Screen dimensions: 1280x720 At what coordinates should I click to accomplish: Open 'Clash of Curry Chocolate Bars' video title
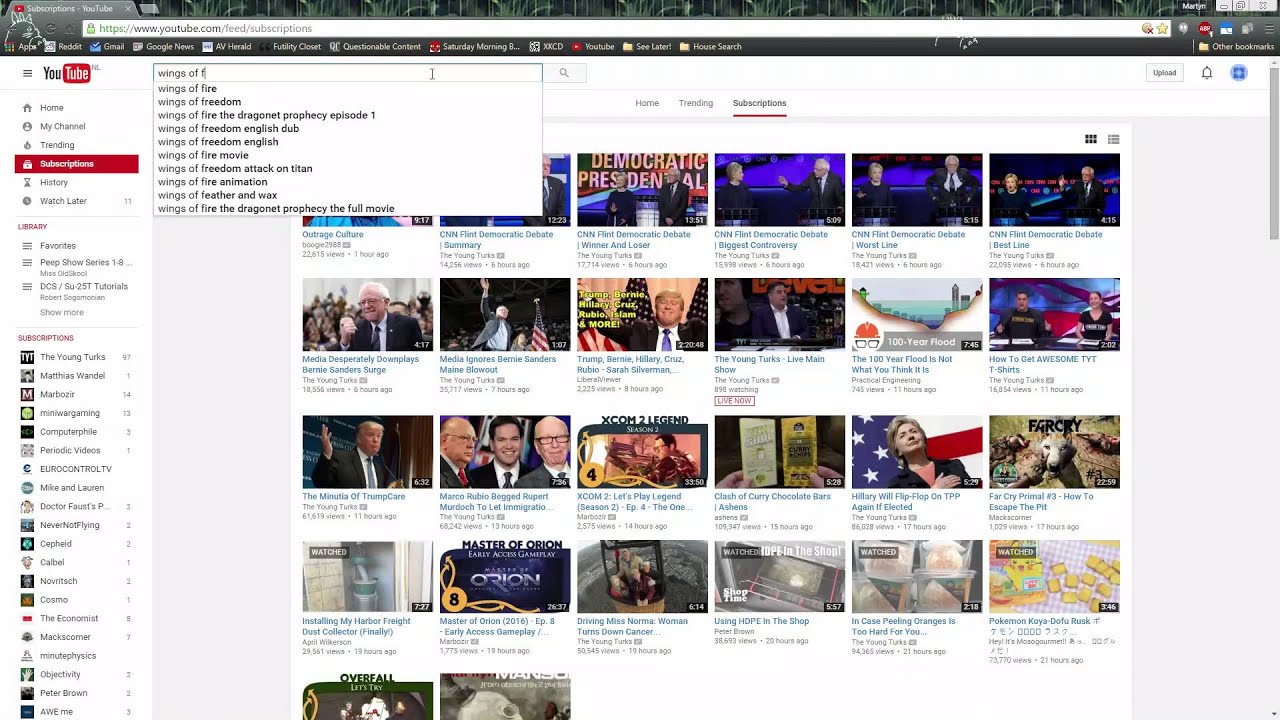click(772, 501)
